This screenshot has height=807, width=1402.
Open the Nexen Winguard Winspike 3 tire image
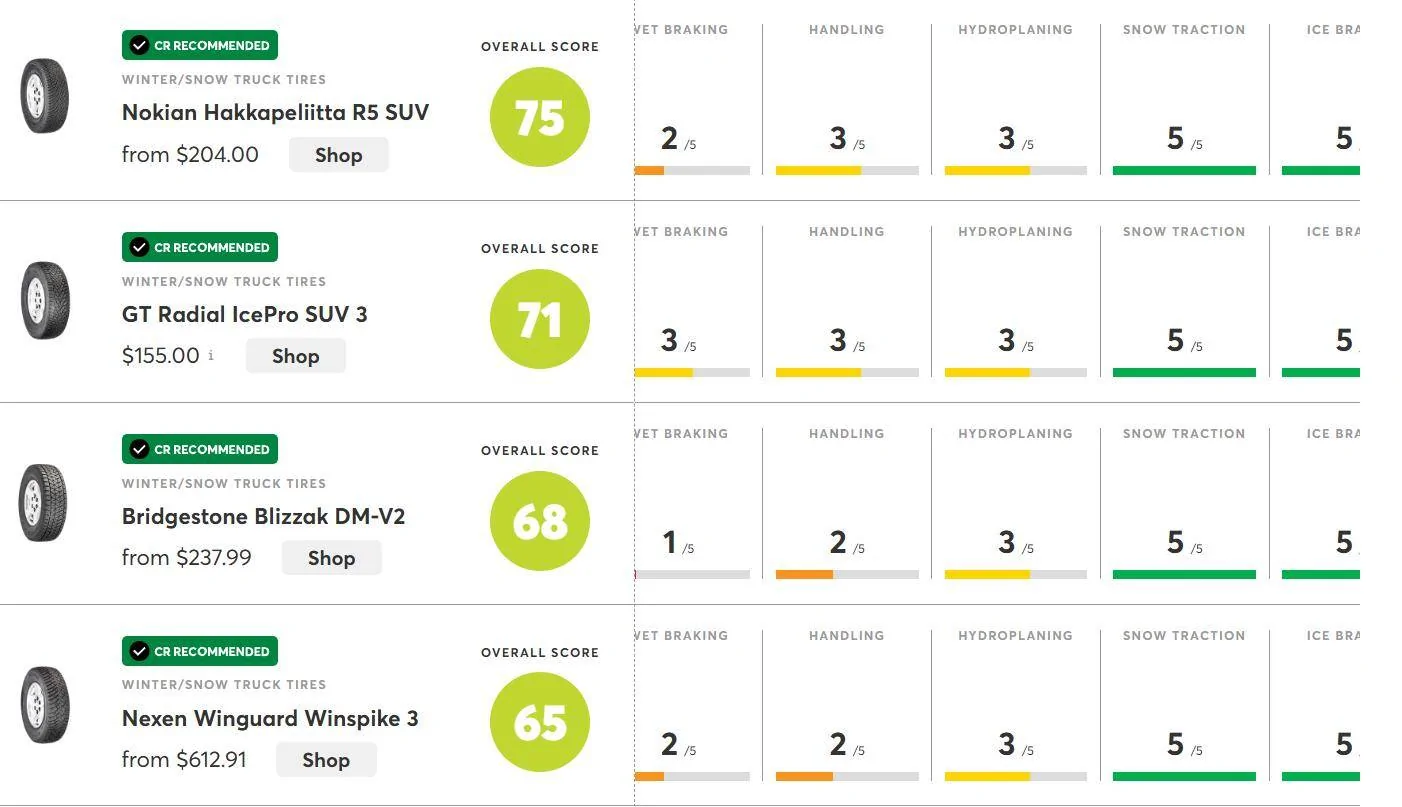[x=45, y=704]
